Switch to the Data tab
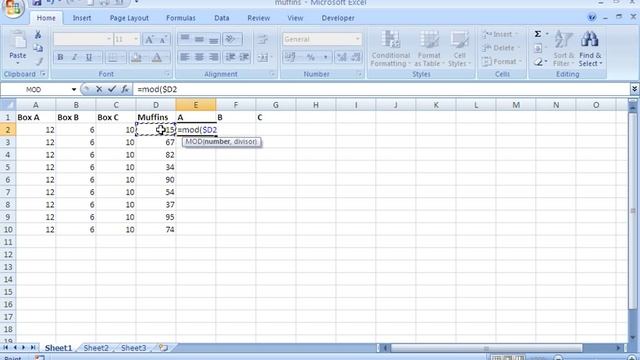This screenshot has width=640, height=360. [x=222, y=18]
